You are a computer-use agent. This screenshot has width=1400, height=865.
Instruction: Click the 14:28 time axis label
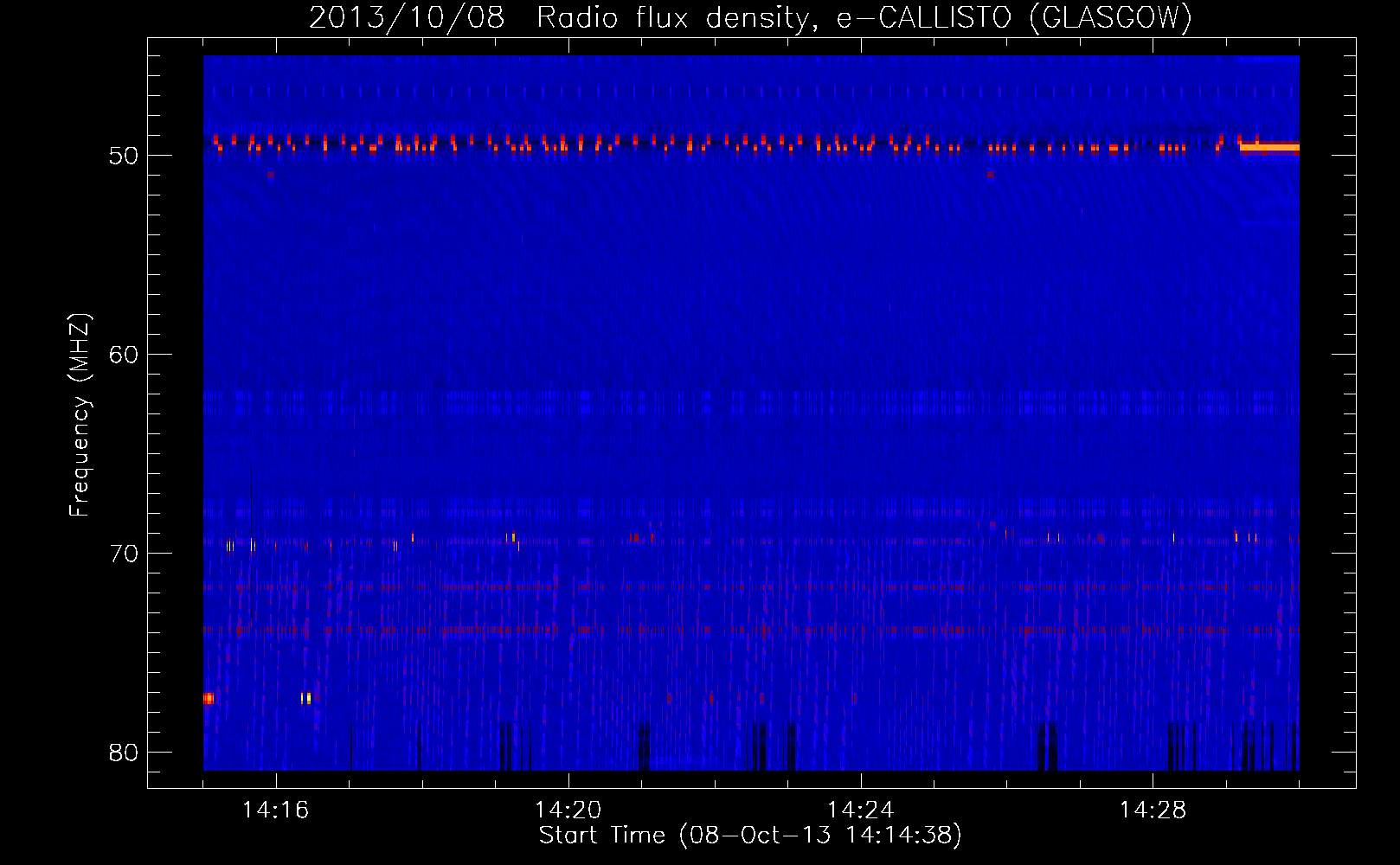[x=1153, y=811]
